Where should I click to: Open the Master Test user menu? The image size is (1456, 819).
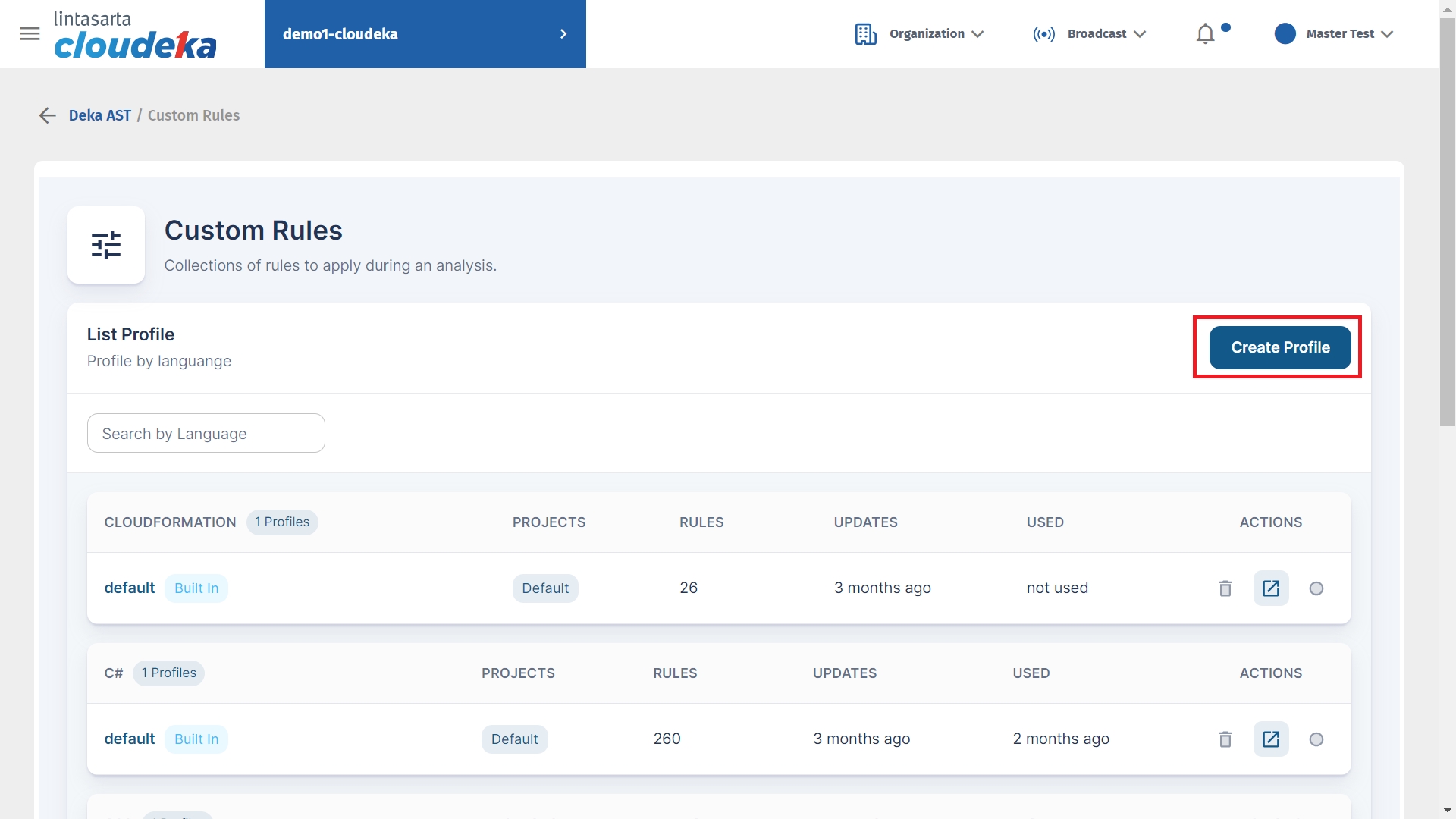(x=1340, y=34)
